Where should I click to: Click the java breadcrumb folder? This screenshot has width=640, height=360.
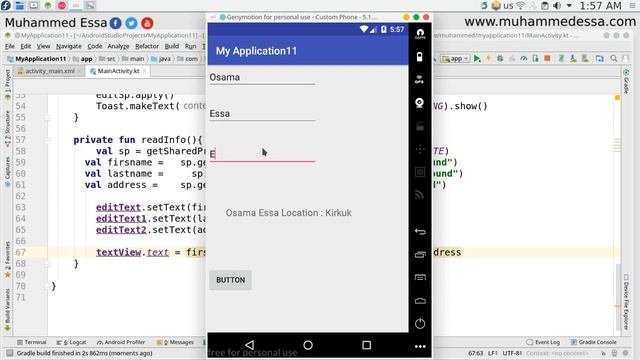point(161,59)
